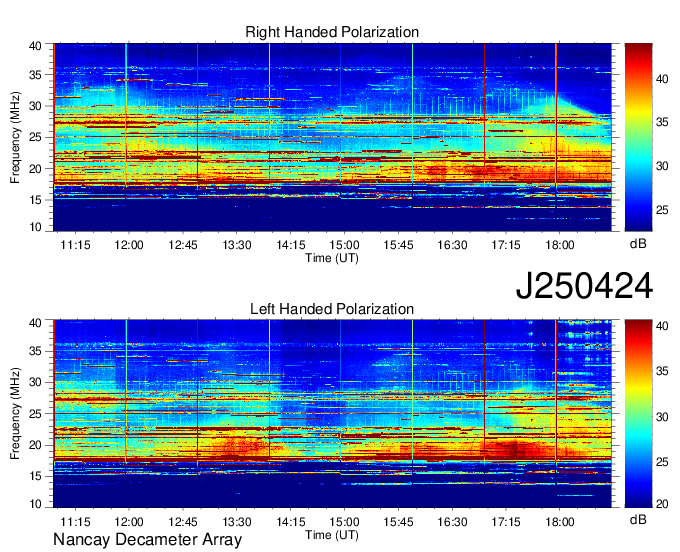The image size is (680, 552).
Task: Select the J250424 observation label
Action: pos(584,286)
